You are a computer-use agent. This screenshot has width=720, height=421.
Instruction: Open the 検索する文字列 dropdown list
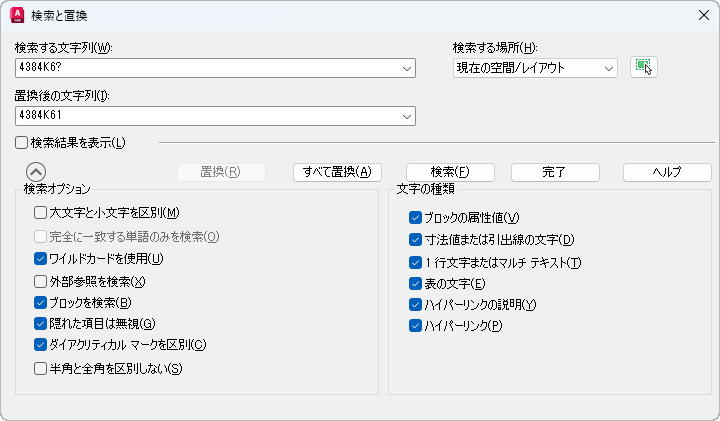[407, 68]
